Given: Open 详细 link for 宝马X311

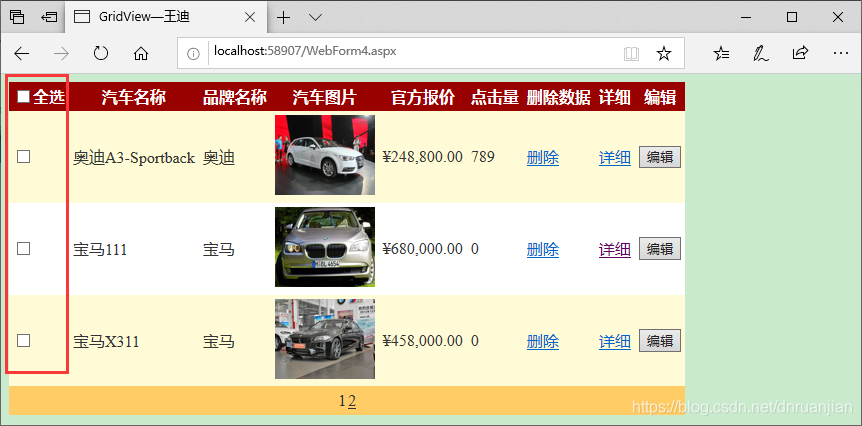Looking at the screenshot, I should pyautogui.click(x=615, y=341).
